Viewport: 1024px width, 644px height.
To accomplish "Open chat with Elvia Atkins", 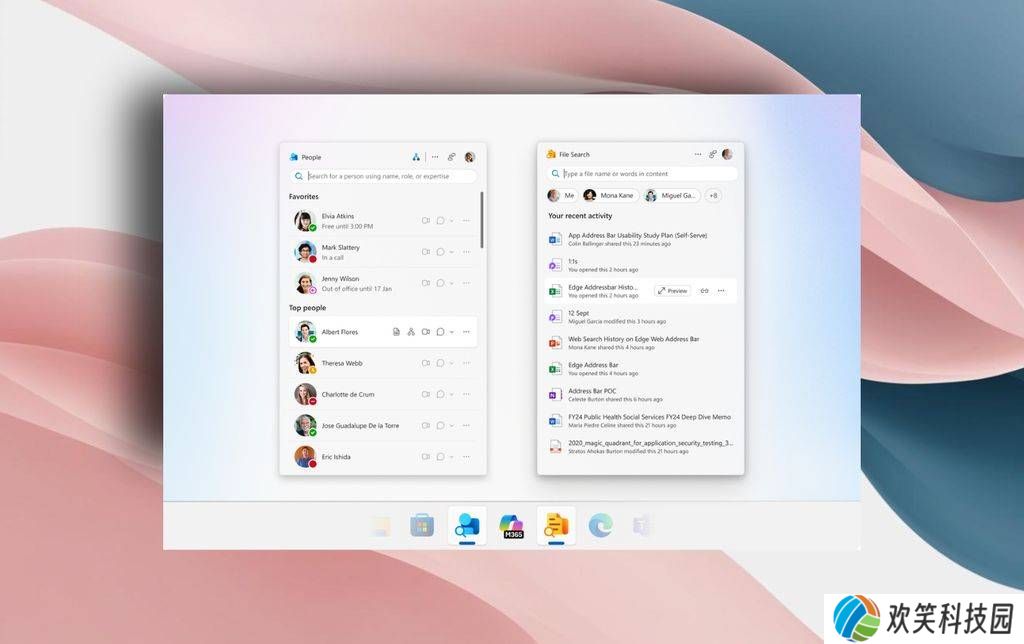I will click(440, 221).
